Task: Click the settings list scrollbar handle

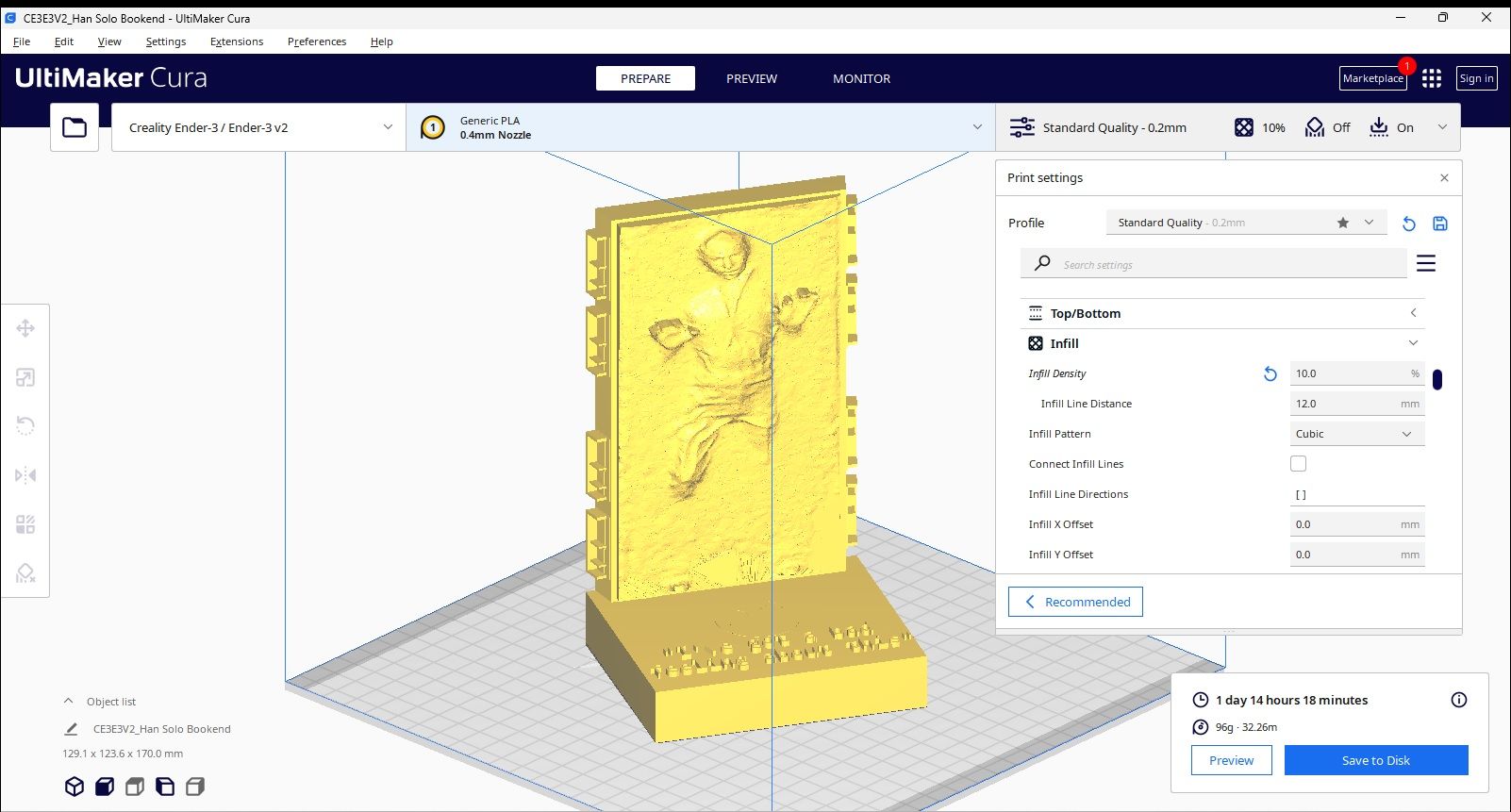Action: click(1437, 379)
